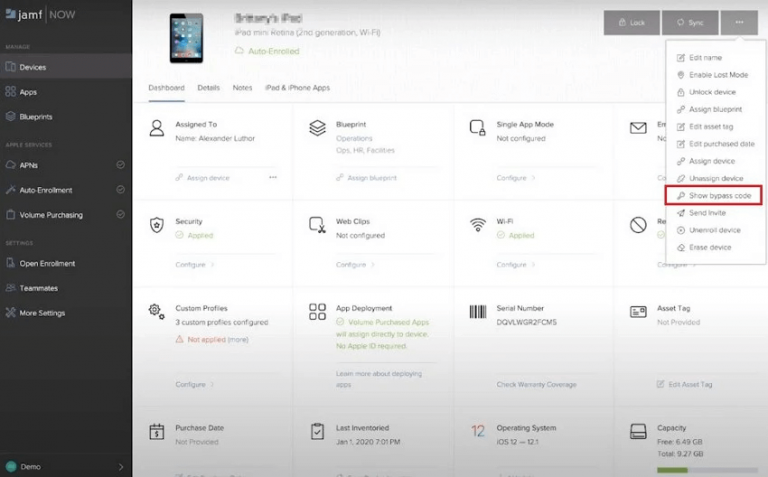Open Blueprints in the sidebar

point(36,117)
